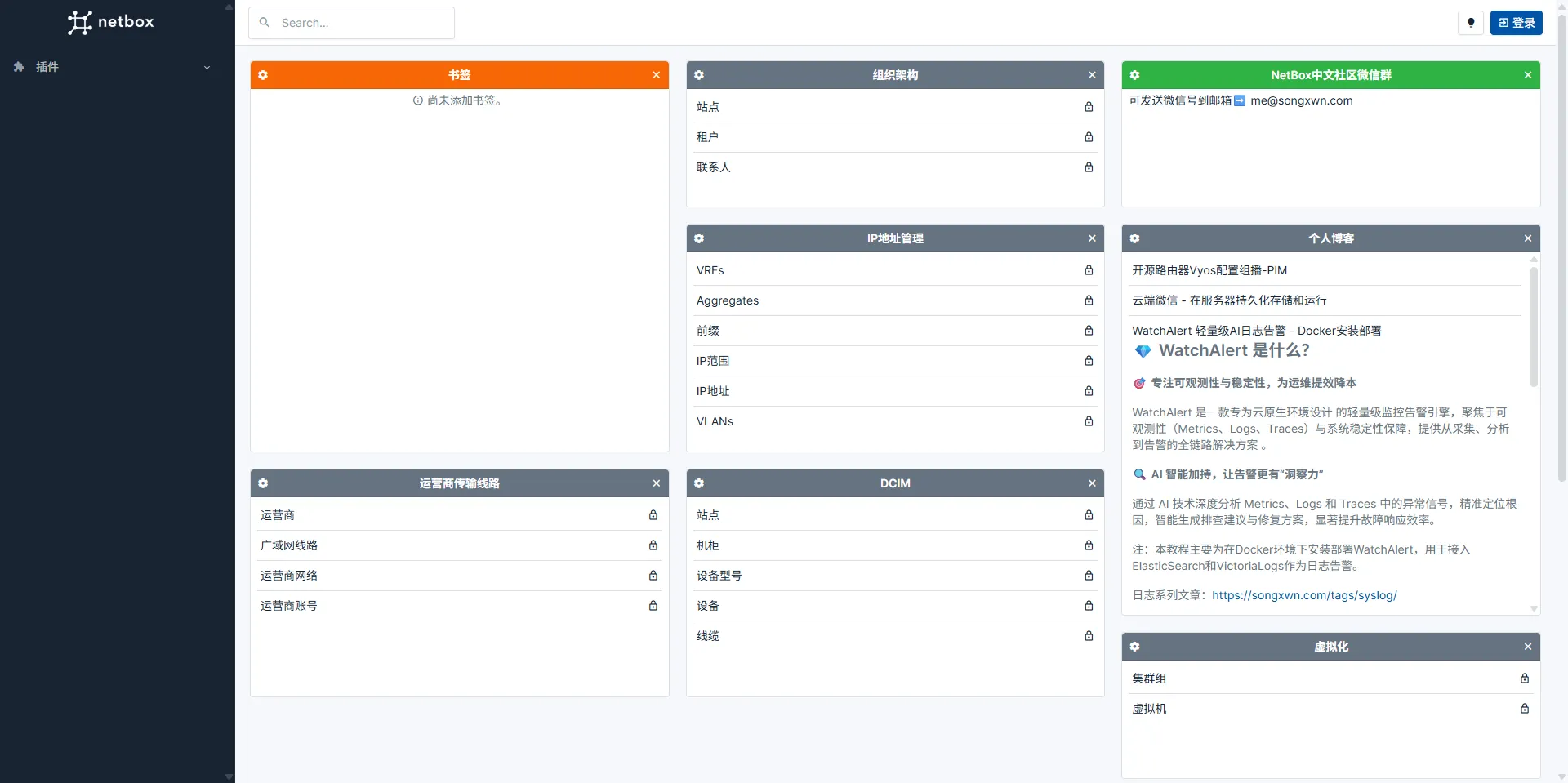Click the lock icon beside 虚拟机
Image resolution: width=1568 pixels, height=783 pixels.
(x=1525, y=709)
